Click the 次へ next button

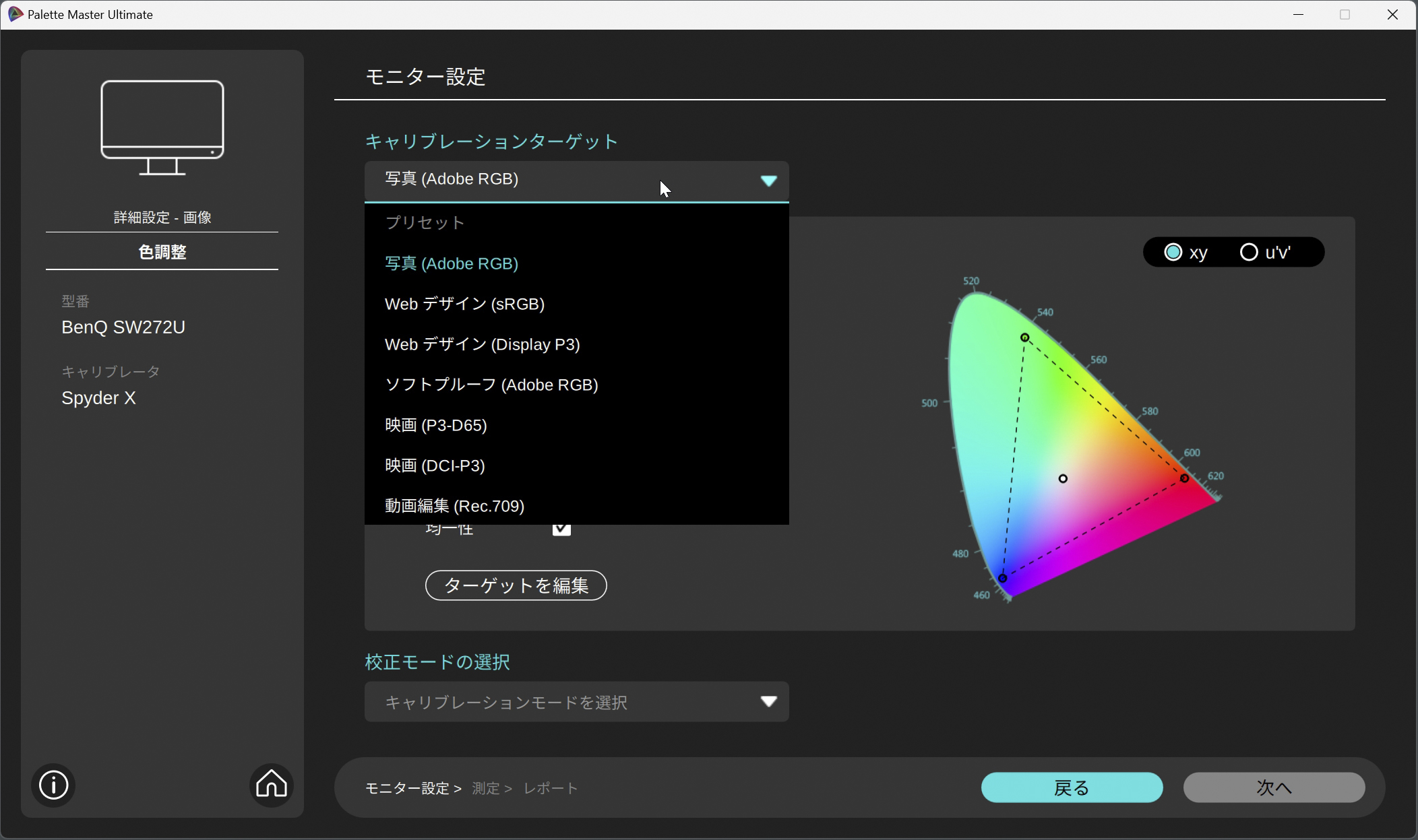coord(1274,787)
